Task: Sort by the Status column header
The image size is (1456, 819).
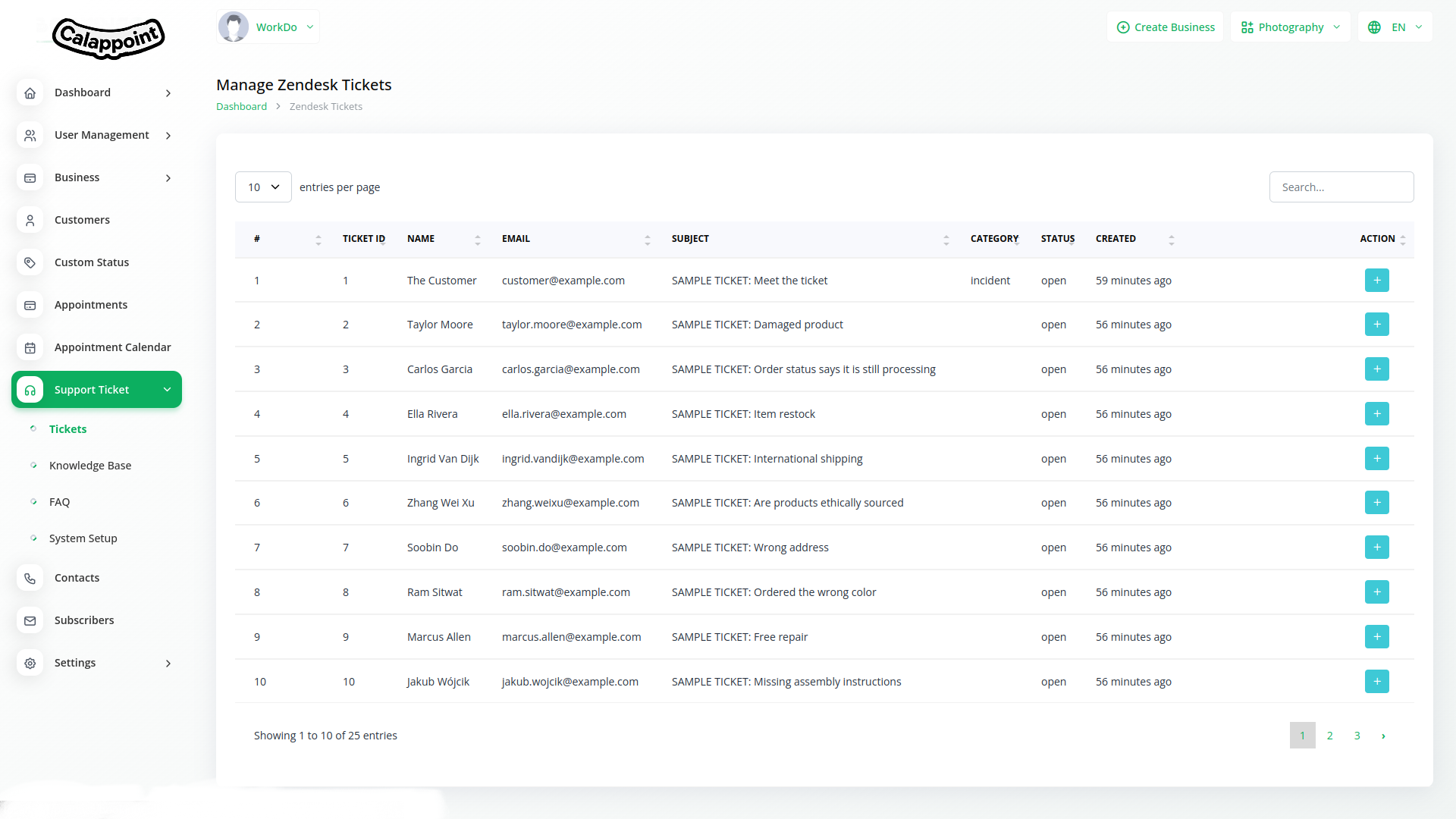Action: point(1058,239)
